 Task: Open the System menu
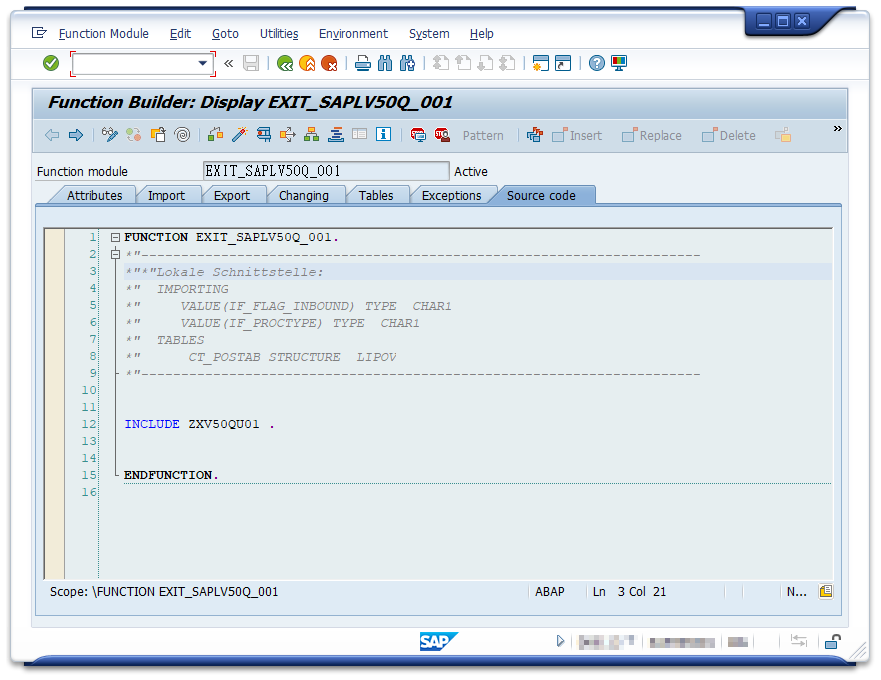click(429, 34)
